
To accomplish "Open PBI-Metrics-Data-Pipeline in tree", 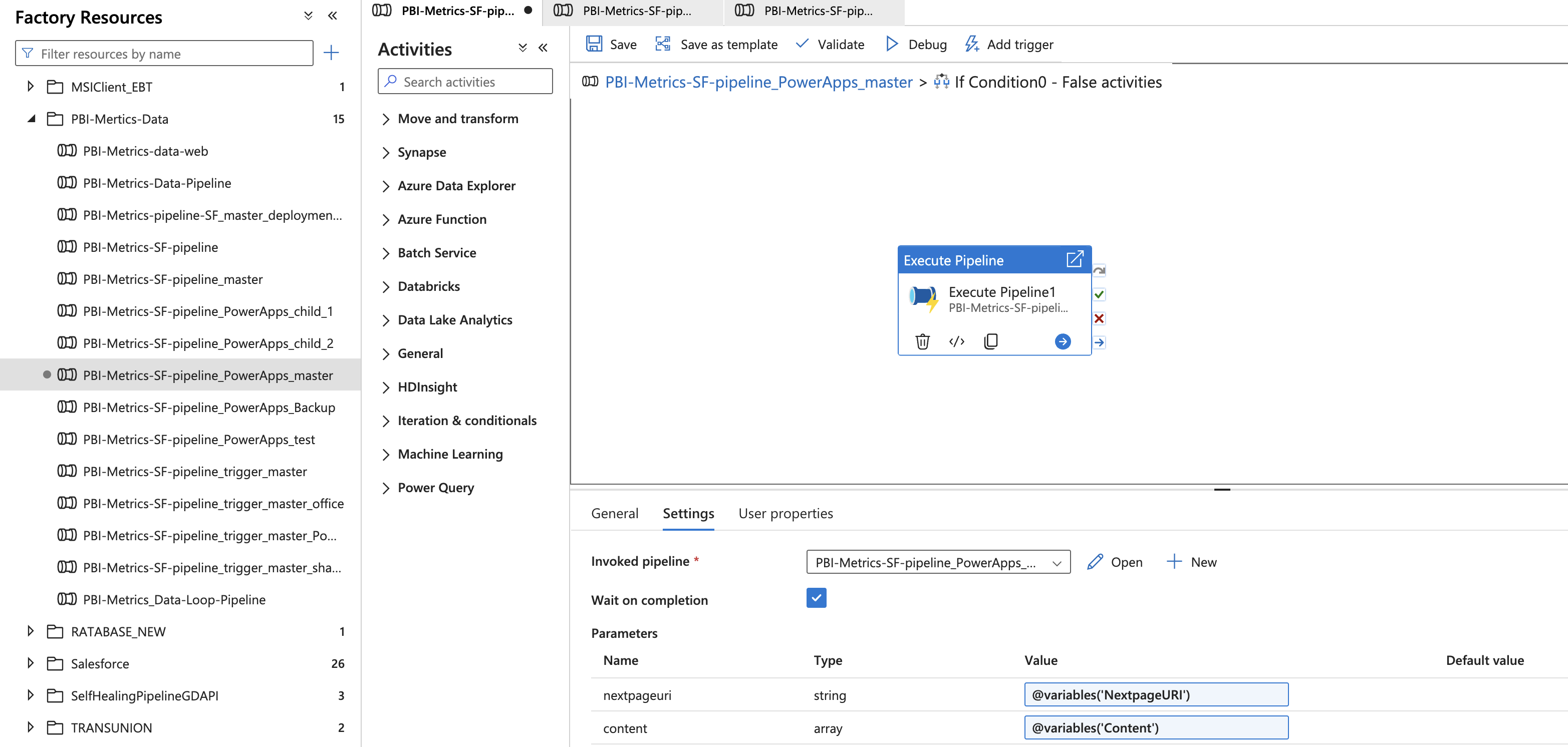I will click(x=157, y=182).
